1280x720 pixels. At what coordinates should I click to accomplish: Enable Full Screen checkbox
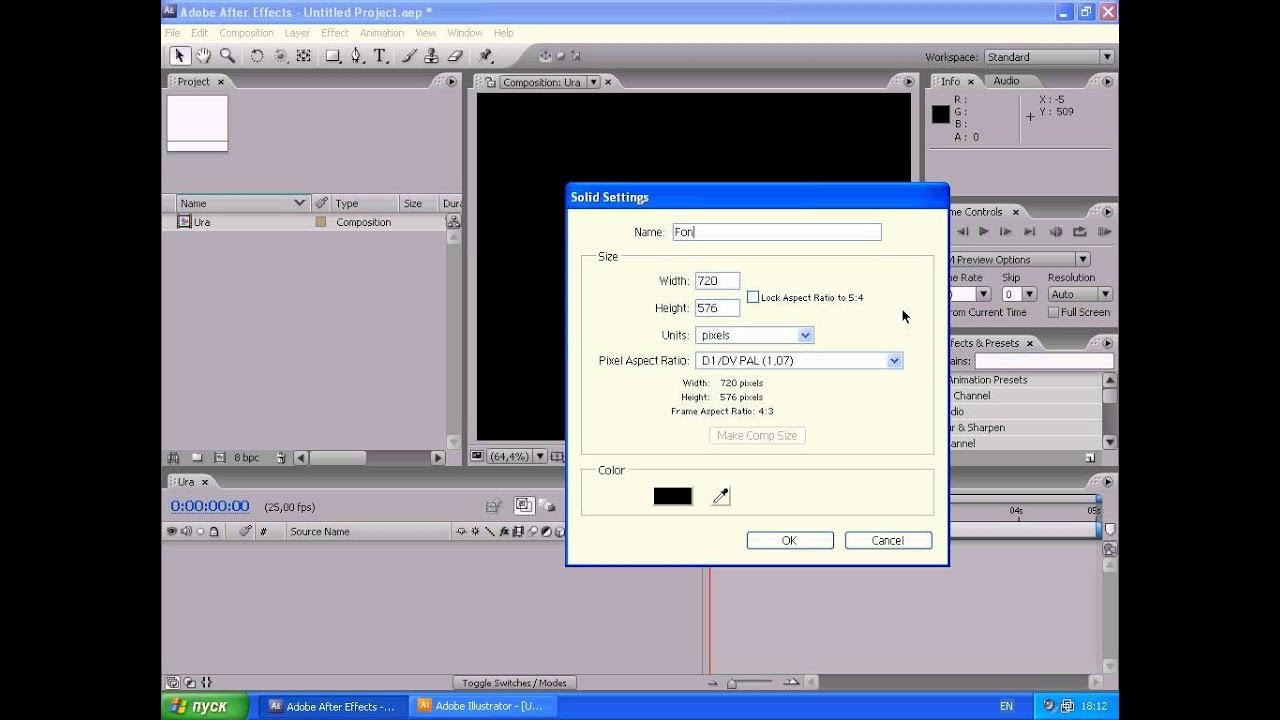coord(1053,312)
